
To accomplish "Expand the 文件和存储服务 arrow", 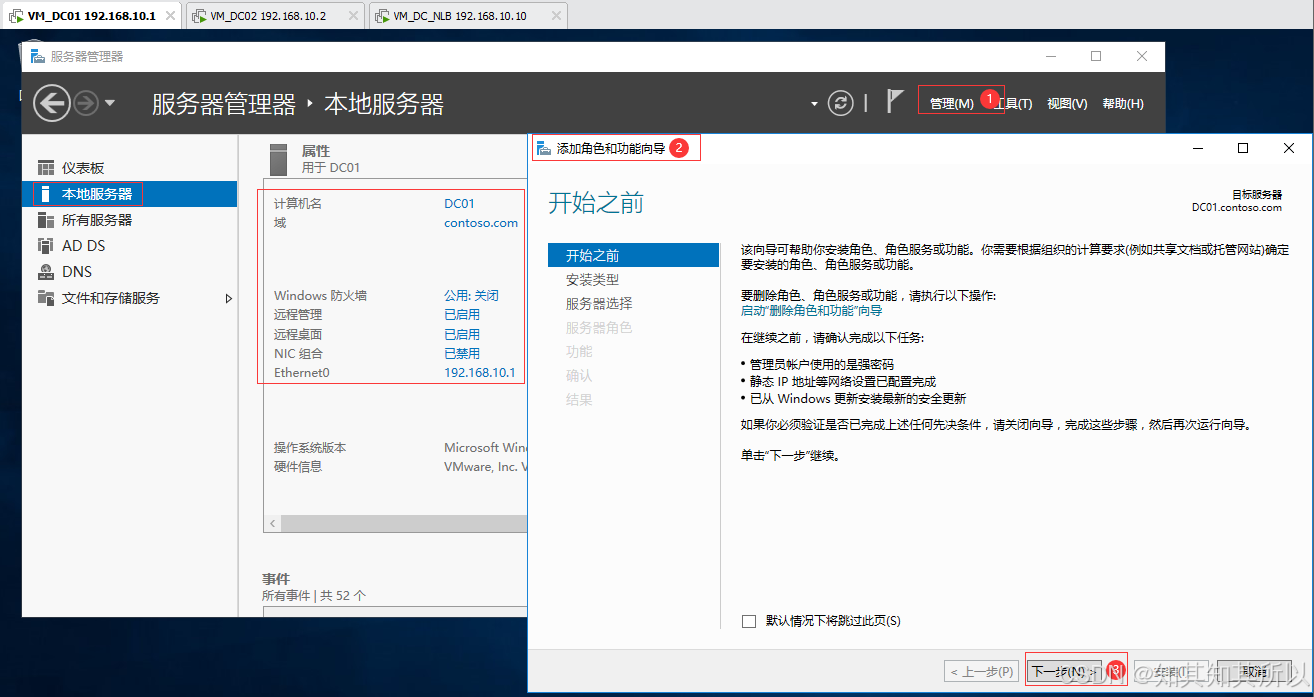I will [228, 298].
